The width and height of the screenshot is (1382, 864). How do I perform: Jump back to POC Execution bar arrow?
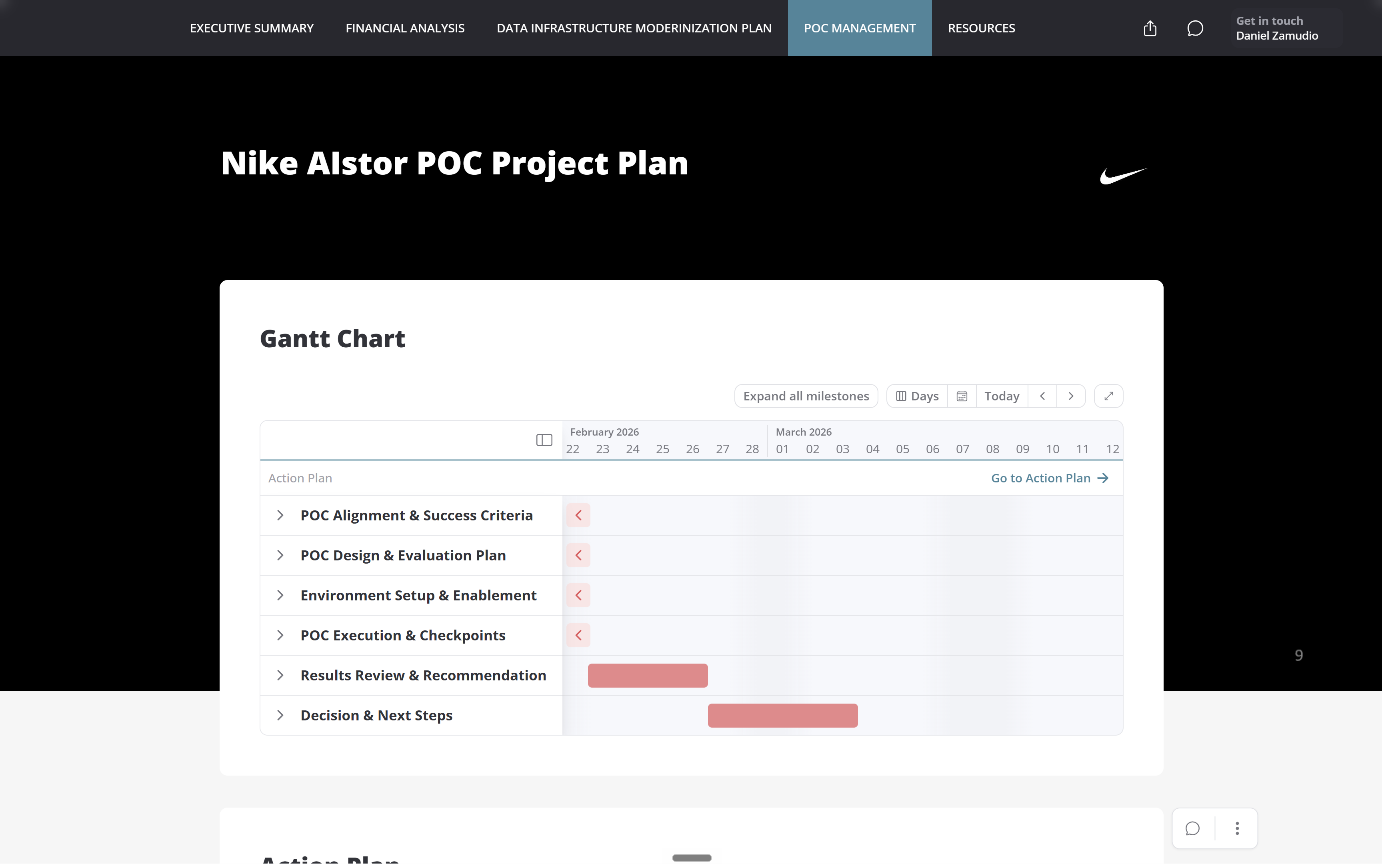[x=578, y=635]
